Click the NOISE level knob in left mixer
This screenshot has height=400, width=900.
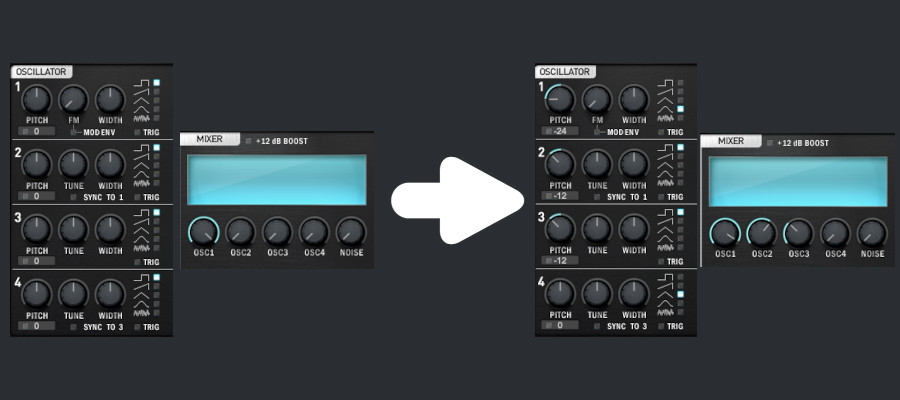coord(351,231)
